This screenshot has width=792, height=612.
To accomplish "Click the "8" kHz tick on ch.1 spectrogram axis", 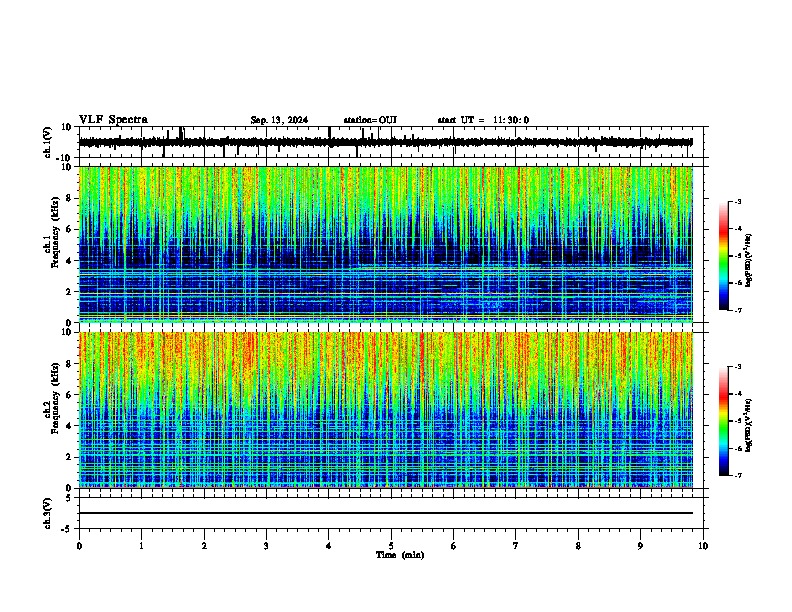I will click(x=69, y=198).
